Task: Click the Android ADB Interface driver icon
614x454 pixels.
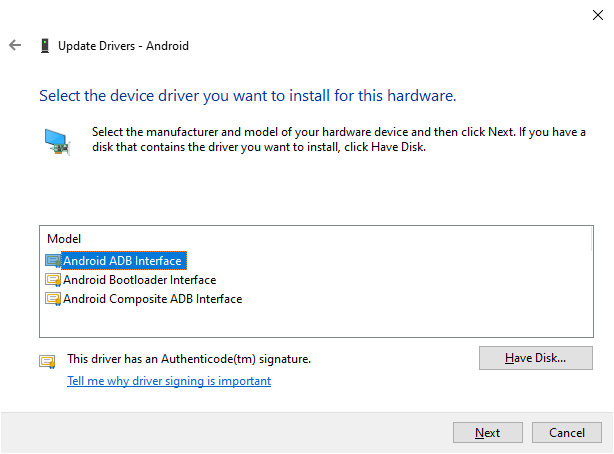Action: tap(53, 261)
